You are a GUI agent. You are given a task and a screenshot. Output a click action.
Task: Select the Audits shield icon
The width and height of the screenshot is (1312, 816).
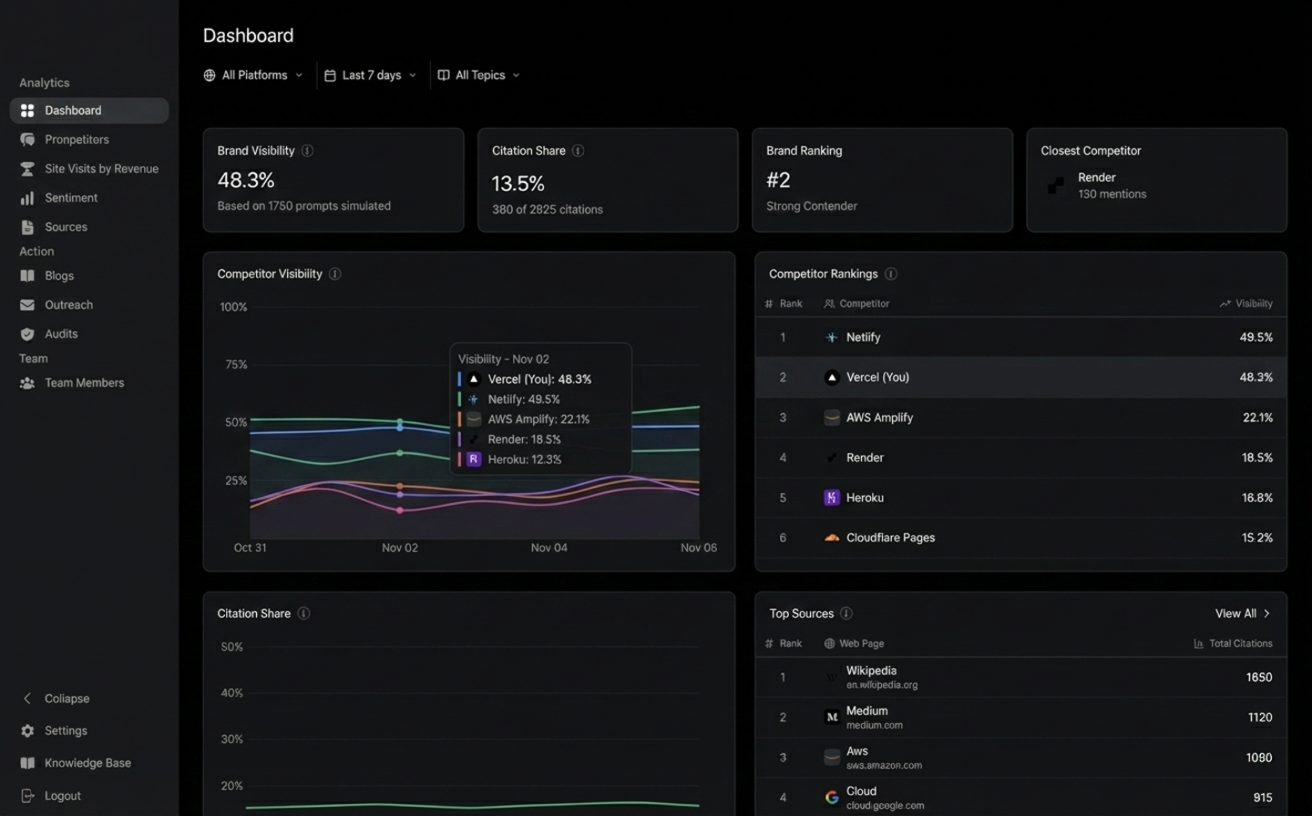[x=27, y=333]
